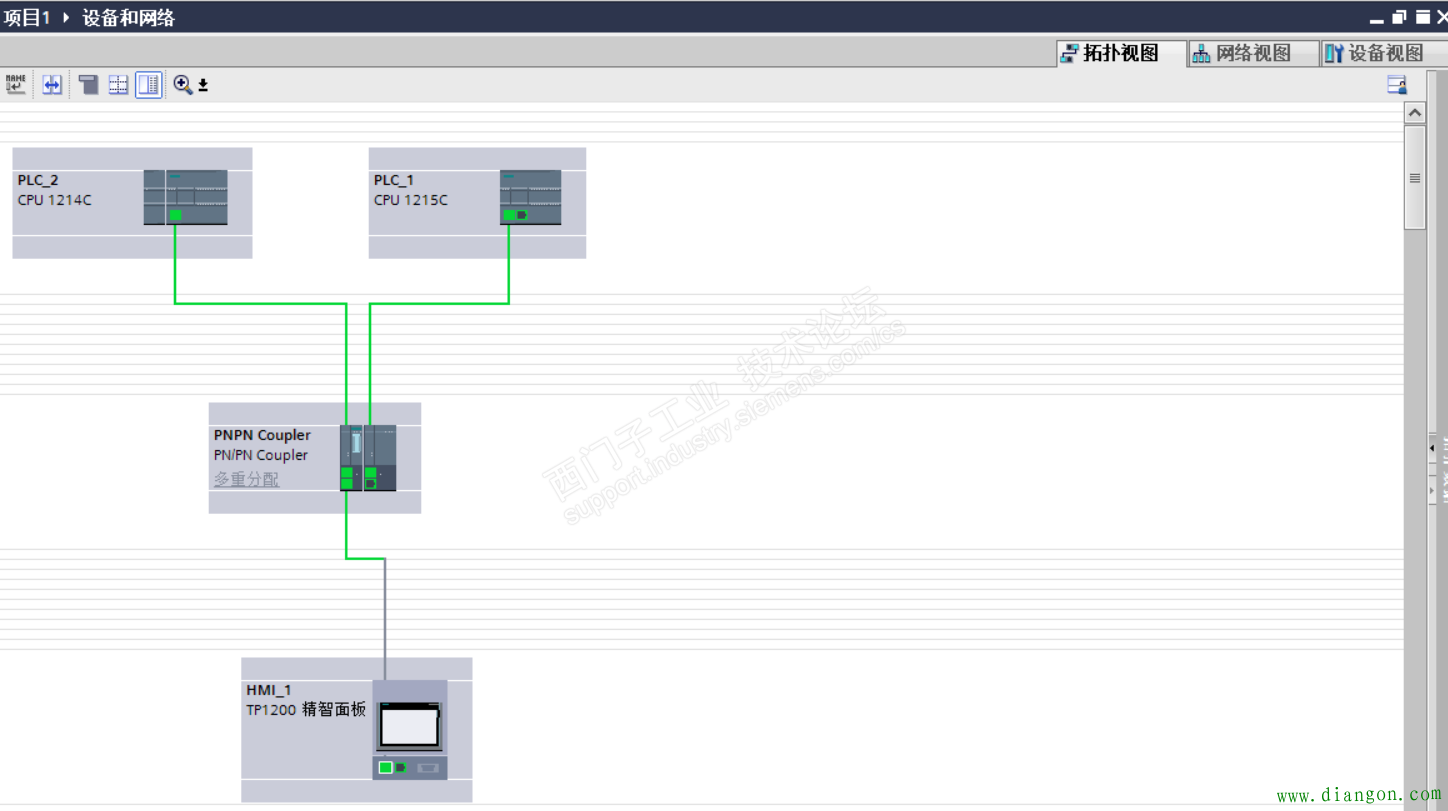Click the zoom magnifier icon
1448x811 pixels.
pos(182,85)
